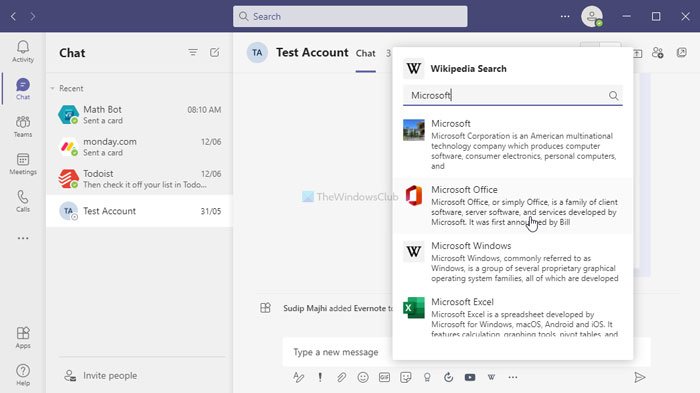Viewport: 700px width, 393px height.
Task: Open the Chat section in sidebar
Action: (23, 89)
